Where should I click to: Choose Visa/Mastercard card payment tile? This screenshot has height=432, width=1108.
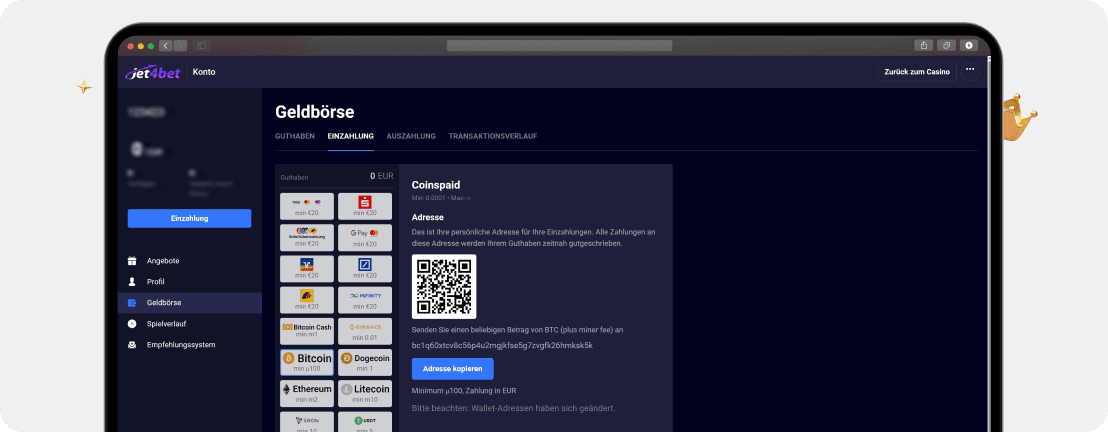(307, 206)
